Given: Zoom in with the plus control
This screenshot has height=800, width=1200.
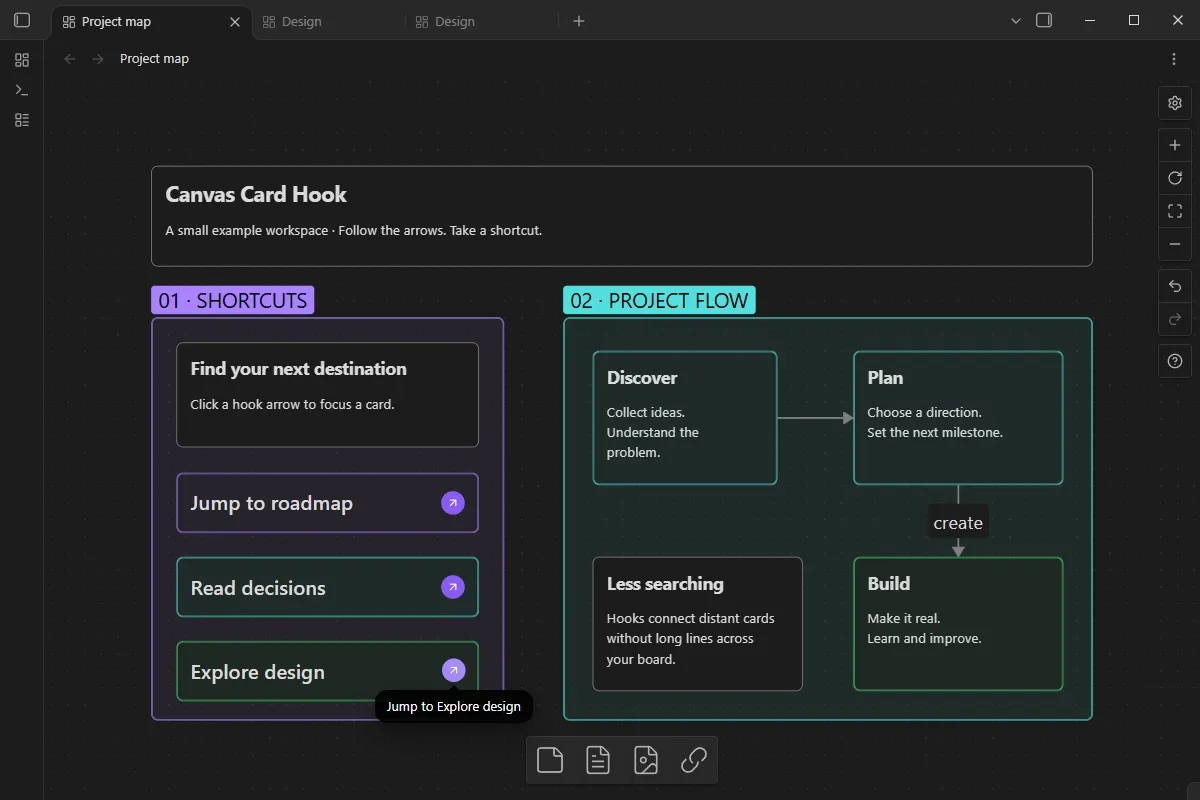Looking at the screenshot, I should [1175, 145].
